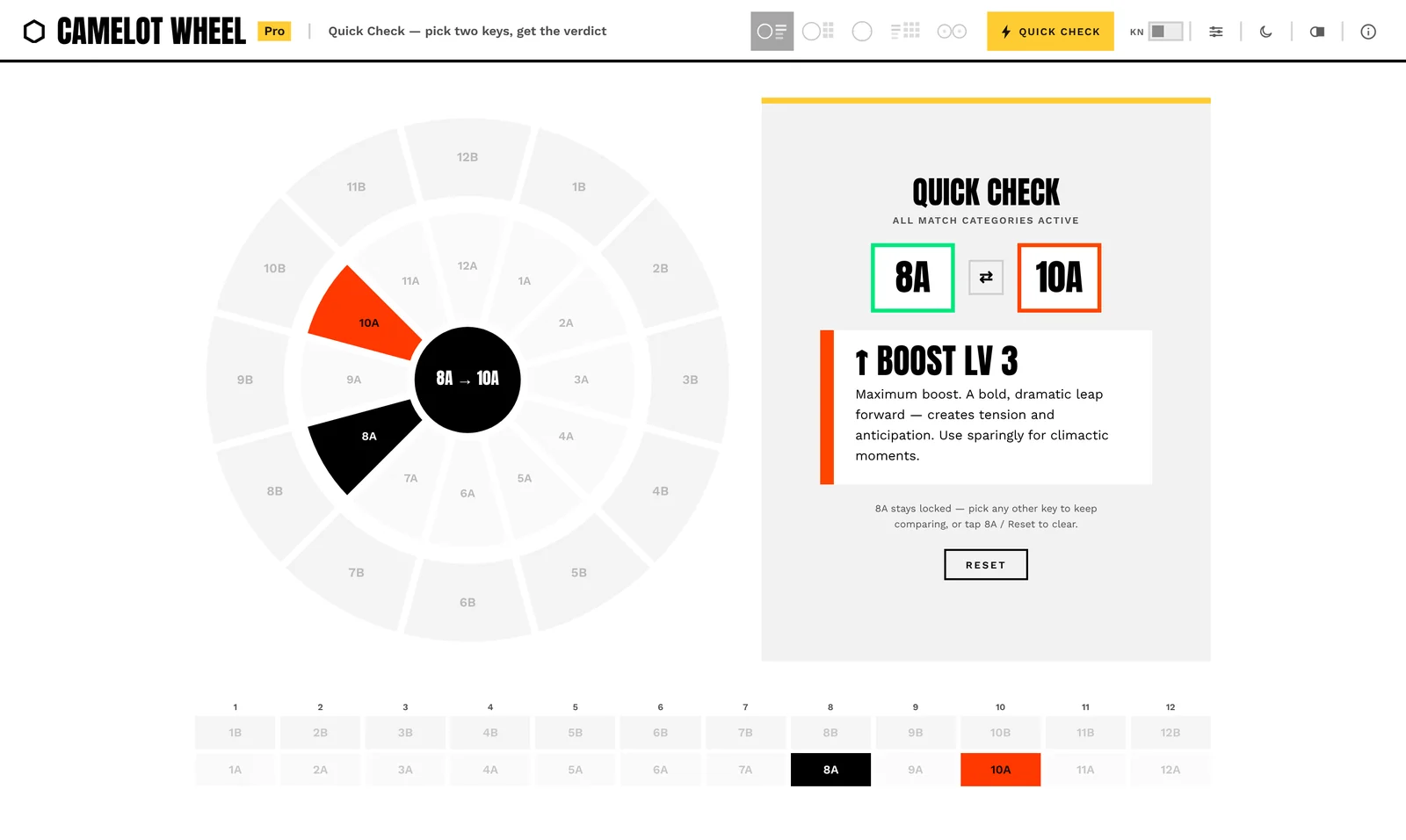Choose the wheel-only layout icon
Image resolution: width=1406 pixels, height=840 pixels.
pos(862,32)
